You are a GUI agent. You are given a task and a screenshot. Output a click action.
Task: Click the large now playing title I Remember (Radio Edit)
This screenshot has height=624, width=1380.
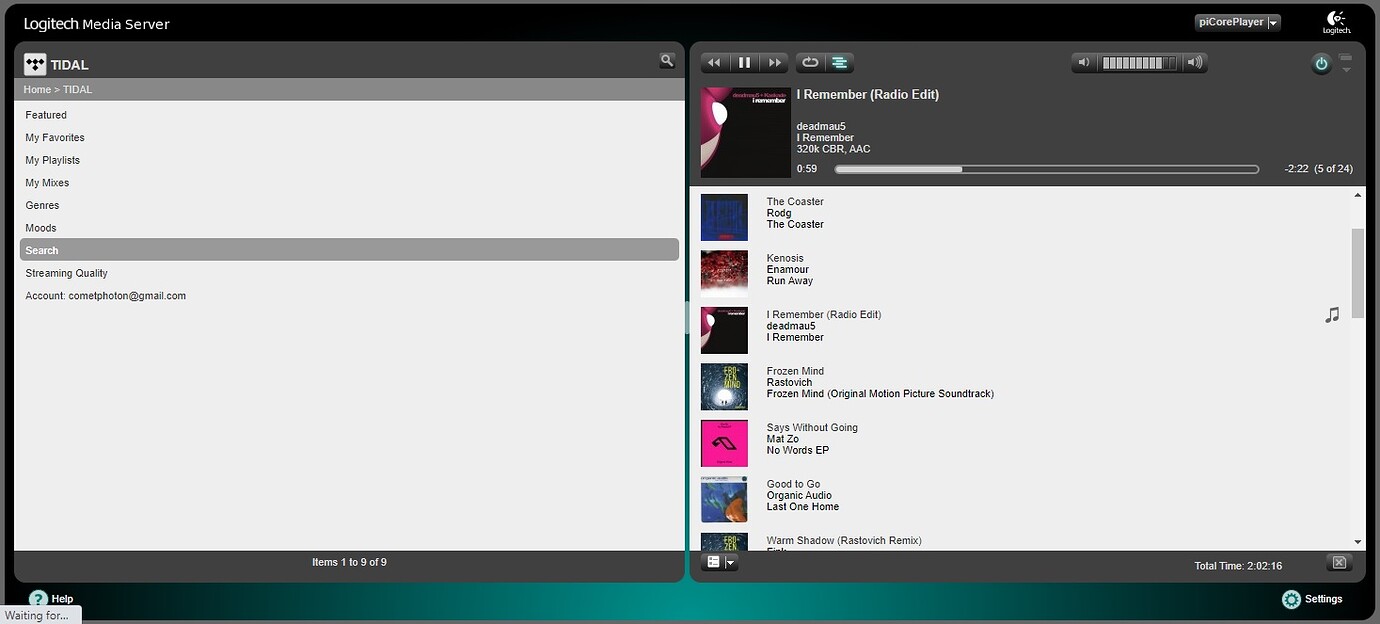(x=867, y=95)
